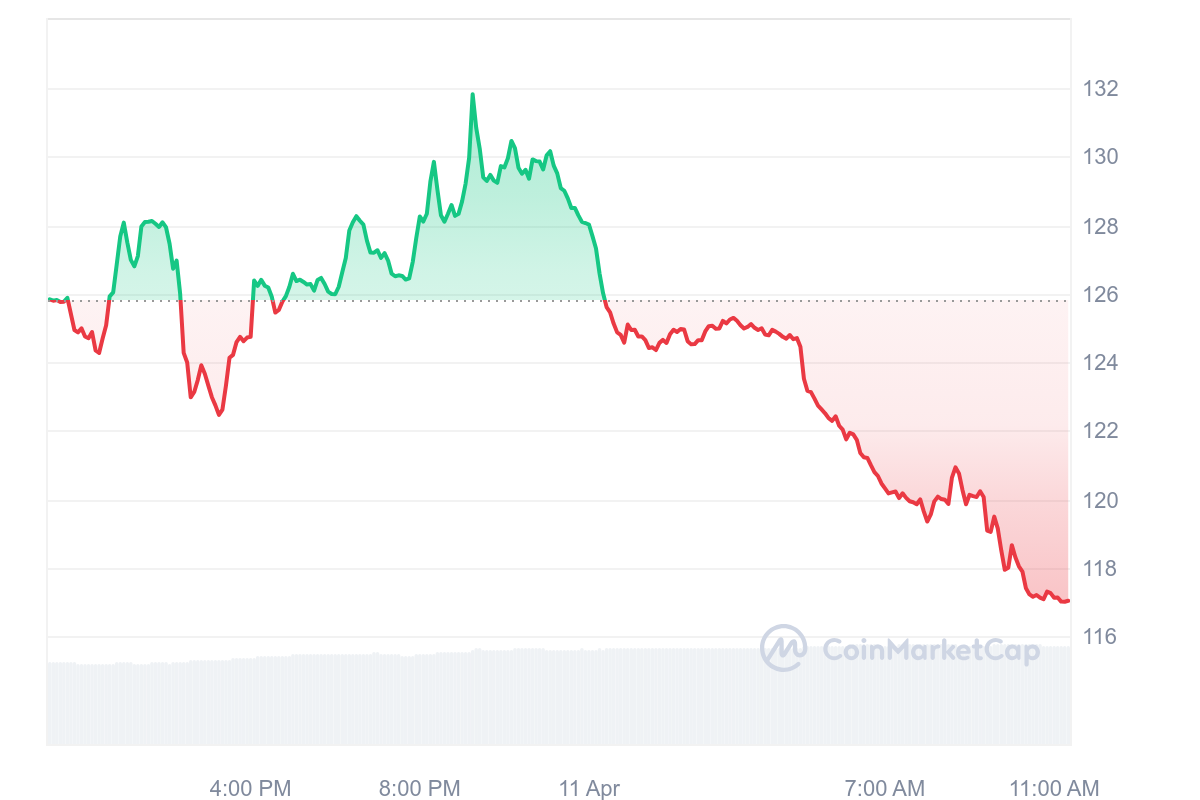The height and width of the screenshot is (800, 1200).
Task: Click the 126 price axis label
Action: [1100, 295]
